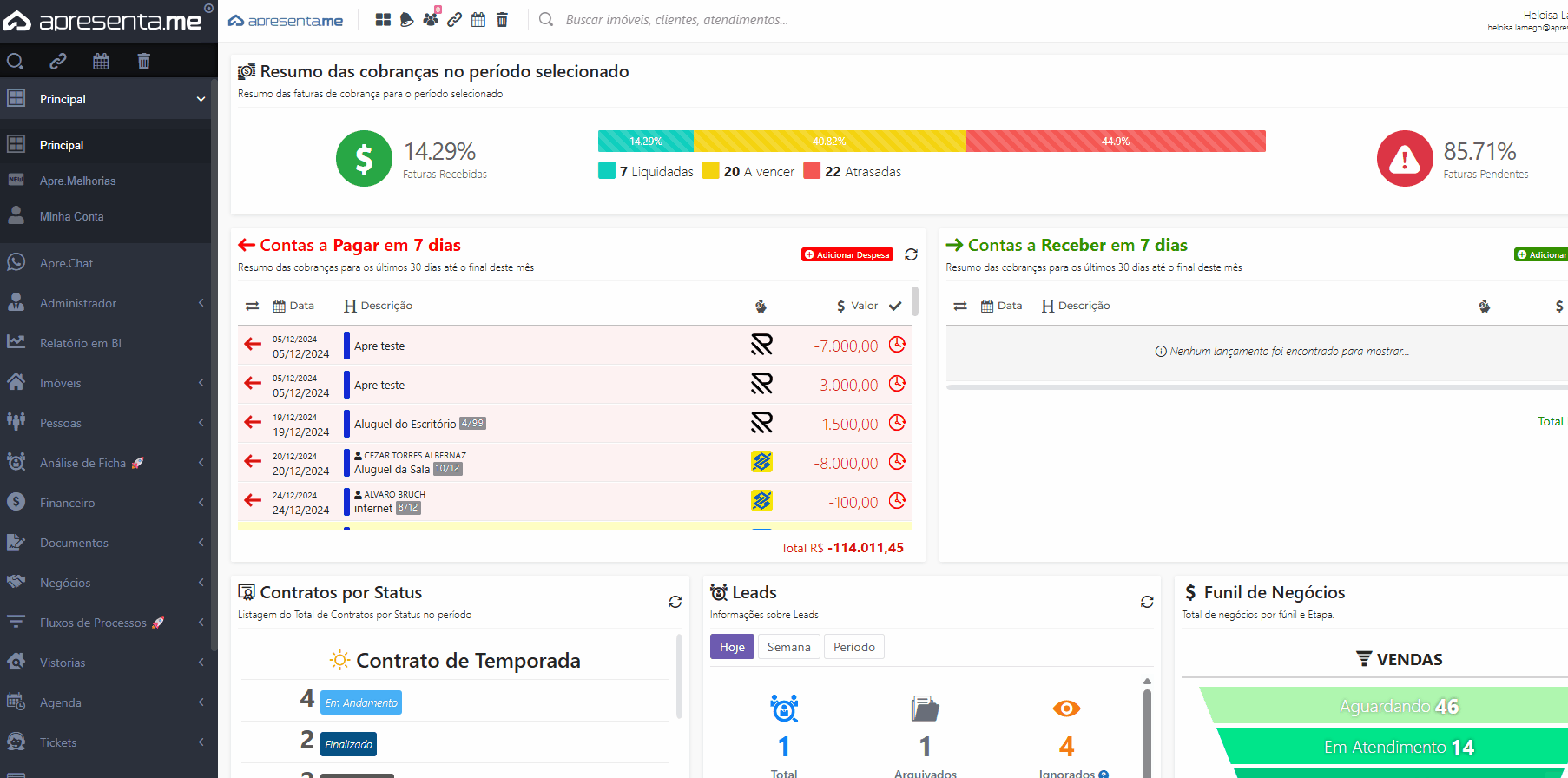1568x778 pixels.
Task: Toggle sort arrows in Contas a Pagar header
Action: tap(252, 306)
